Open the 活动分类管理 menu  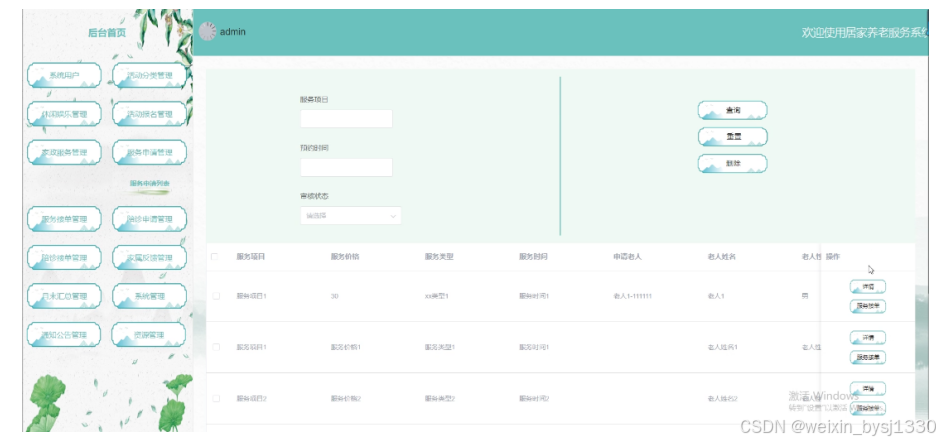tap(149, 76)
